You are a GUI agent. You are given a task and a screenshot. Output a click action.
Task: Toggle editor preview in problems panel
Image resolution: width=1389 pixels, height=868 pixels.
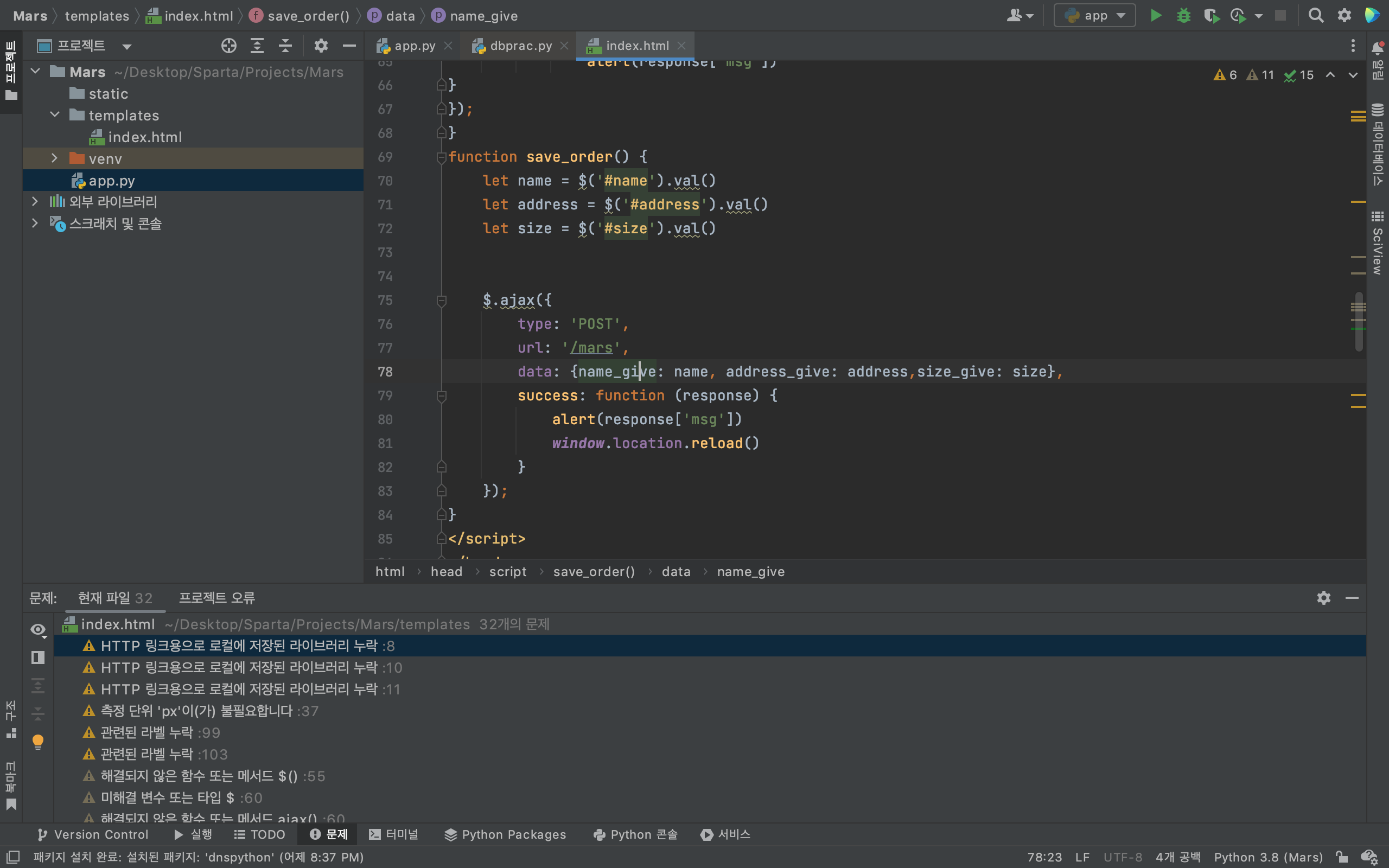(38, 658)
